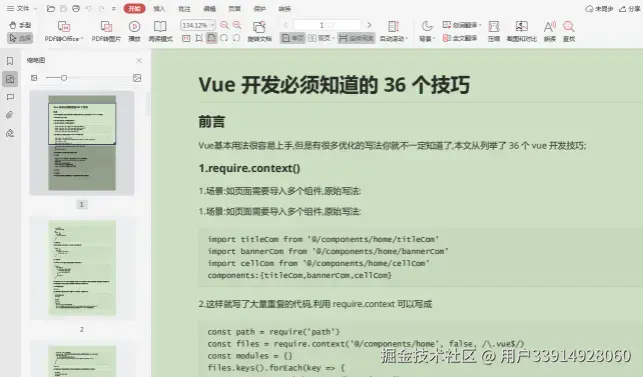Go to the next page arrow
Screen dimensions: 643x377
tap(369, 25)
